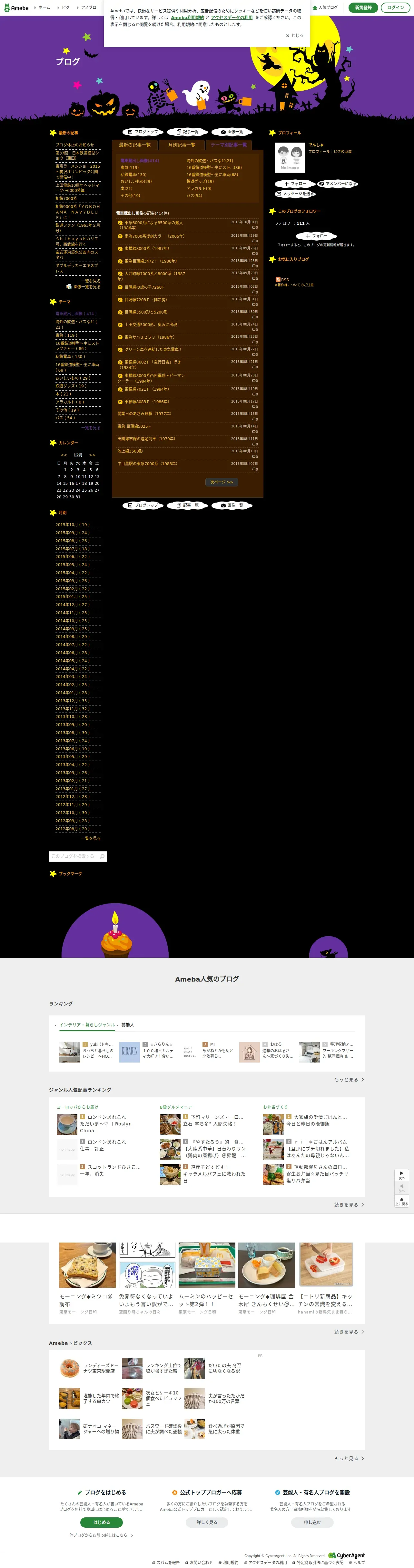Close the cookie notice with とじる
This screenshot has height=1568, width=414.
point(295,35)
